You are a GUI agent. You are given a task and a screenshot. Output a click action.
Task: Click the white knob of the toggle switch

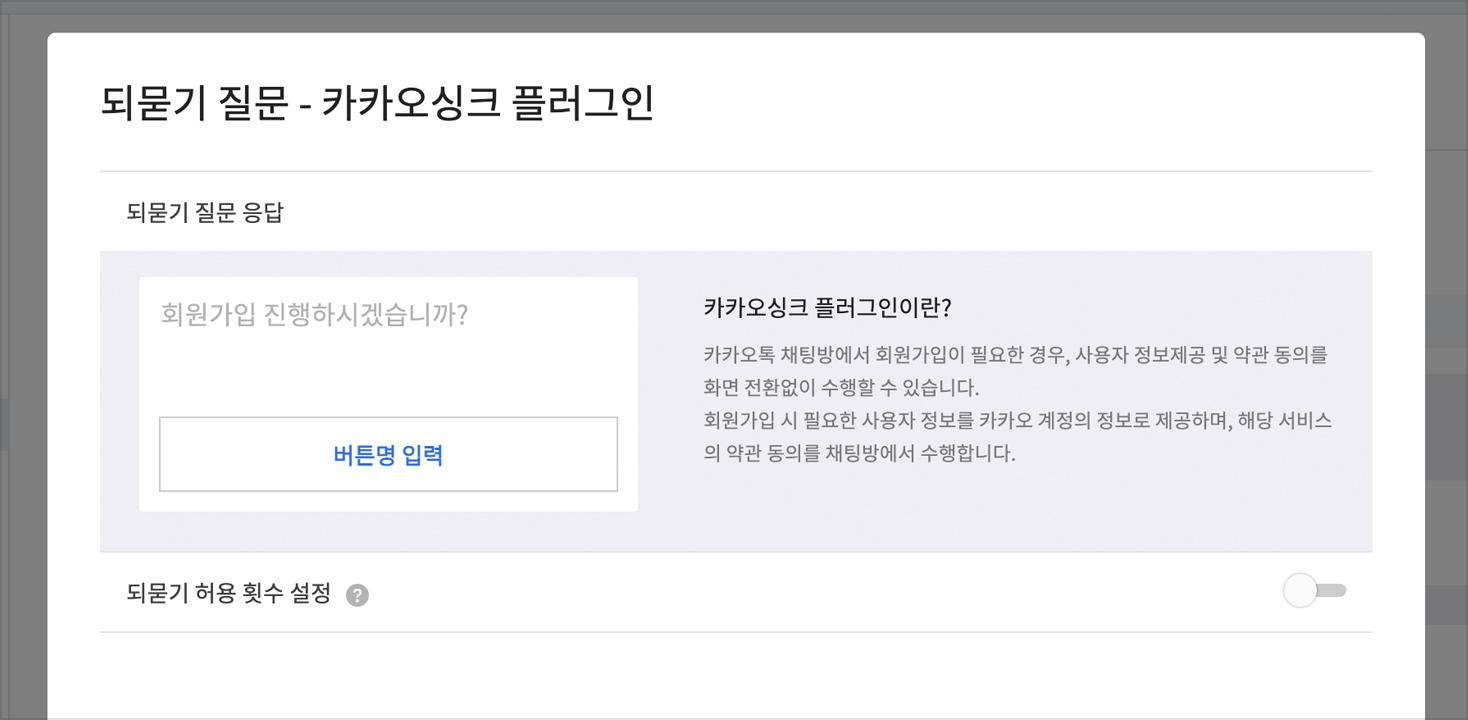pos(1300,591)
